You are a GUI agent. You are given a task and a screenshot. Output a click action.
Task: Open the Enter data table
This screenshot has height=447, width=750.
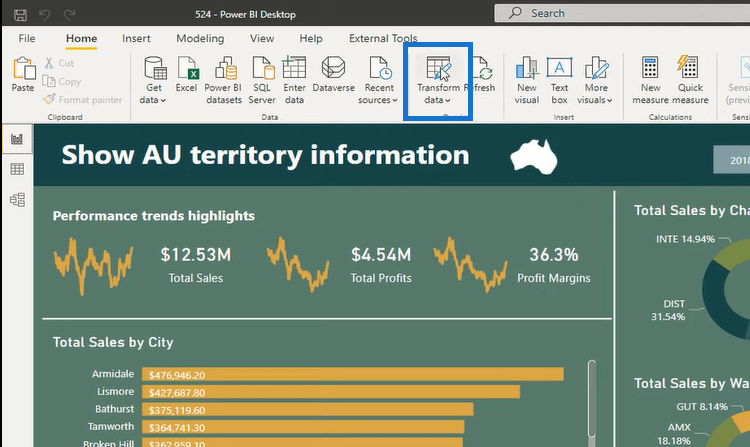click(294, 80)
